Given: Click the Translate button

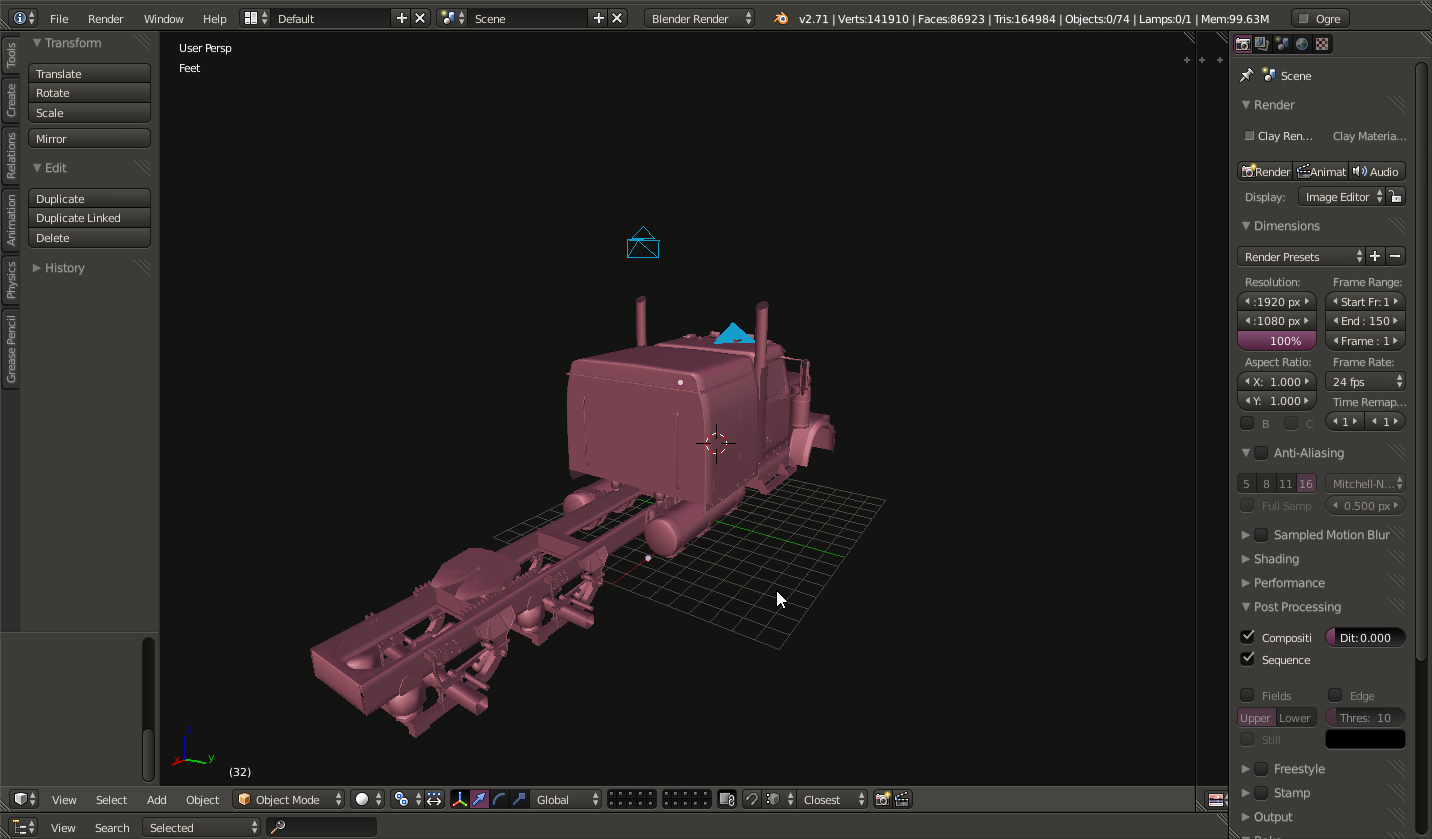Looking at the screenshot, I should click(x=90, y=74).
